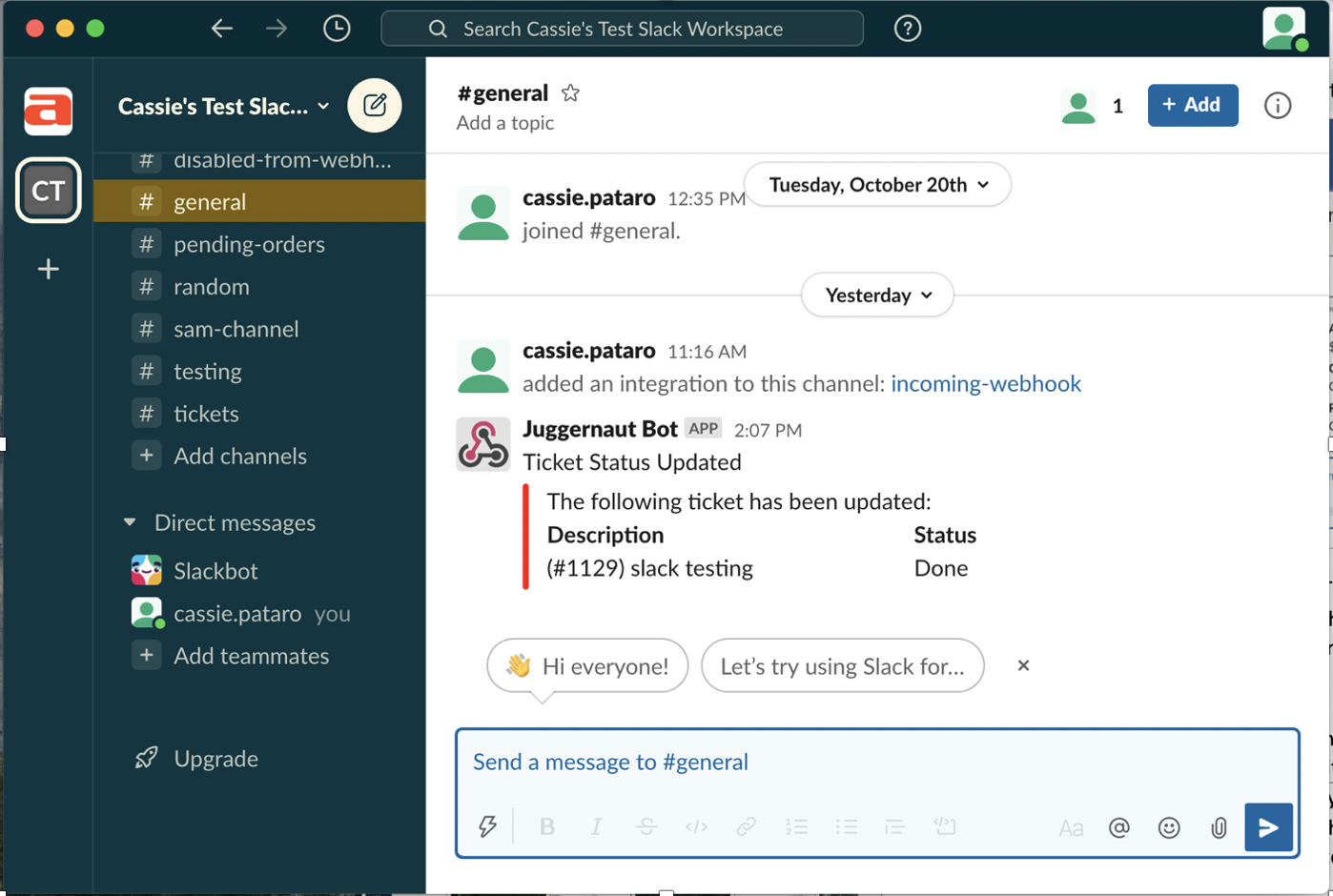This screenshot has height=896, width=1333.
Task: Star the #general channel
Action: tap(570, 92)
